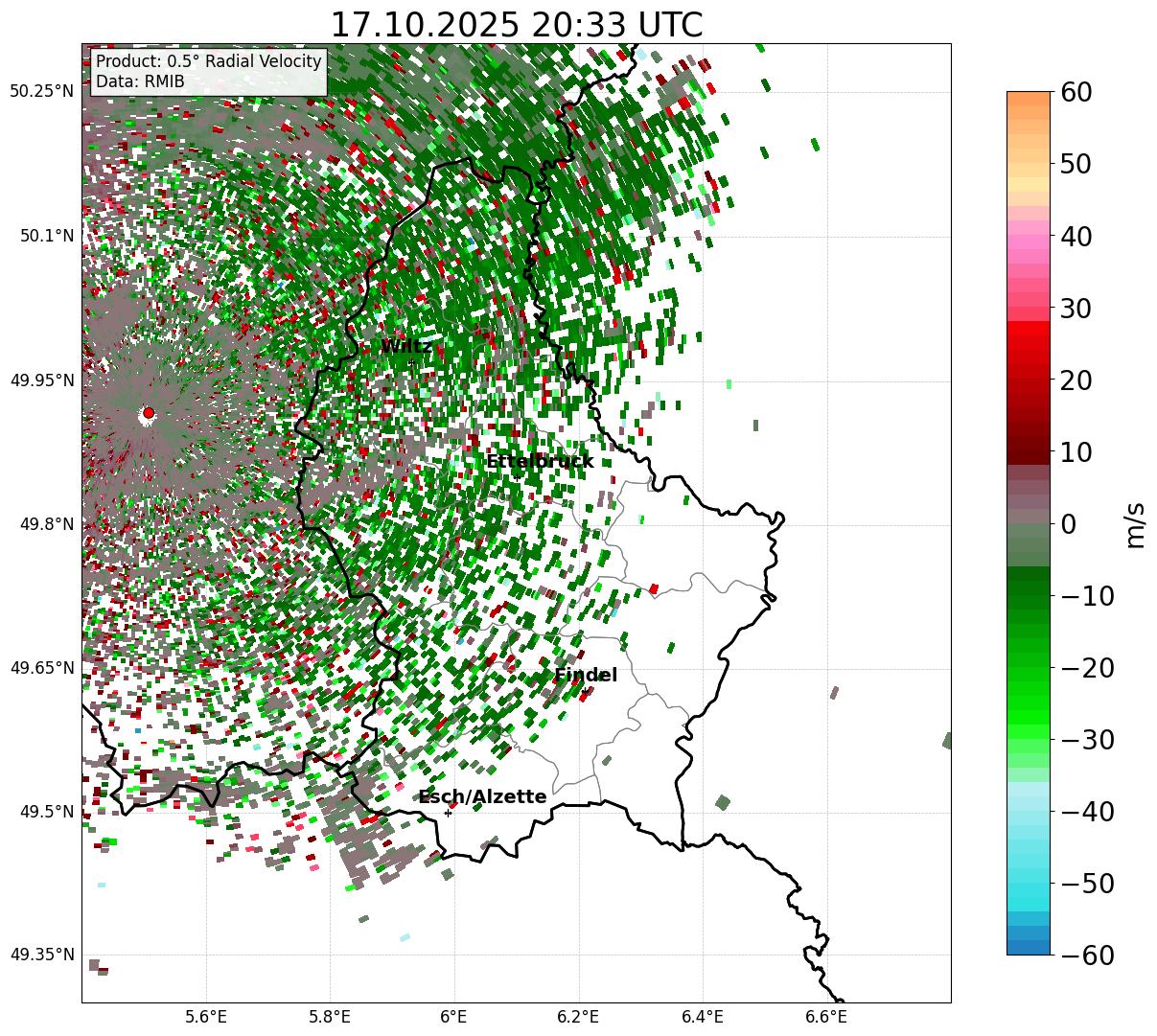Pick the dark green colorbar segment near −10
The width and height of the screenshot is (1157, 1036).
click(x=1029, y=587)
